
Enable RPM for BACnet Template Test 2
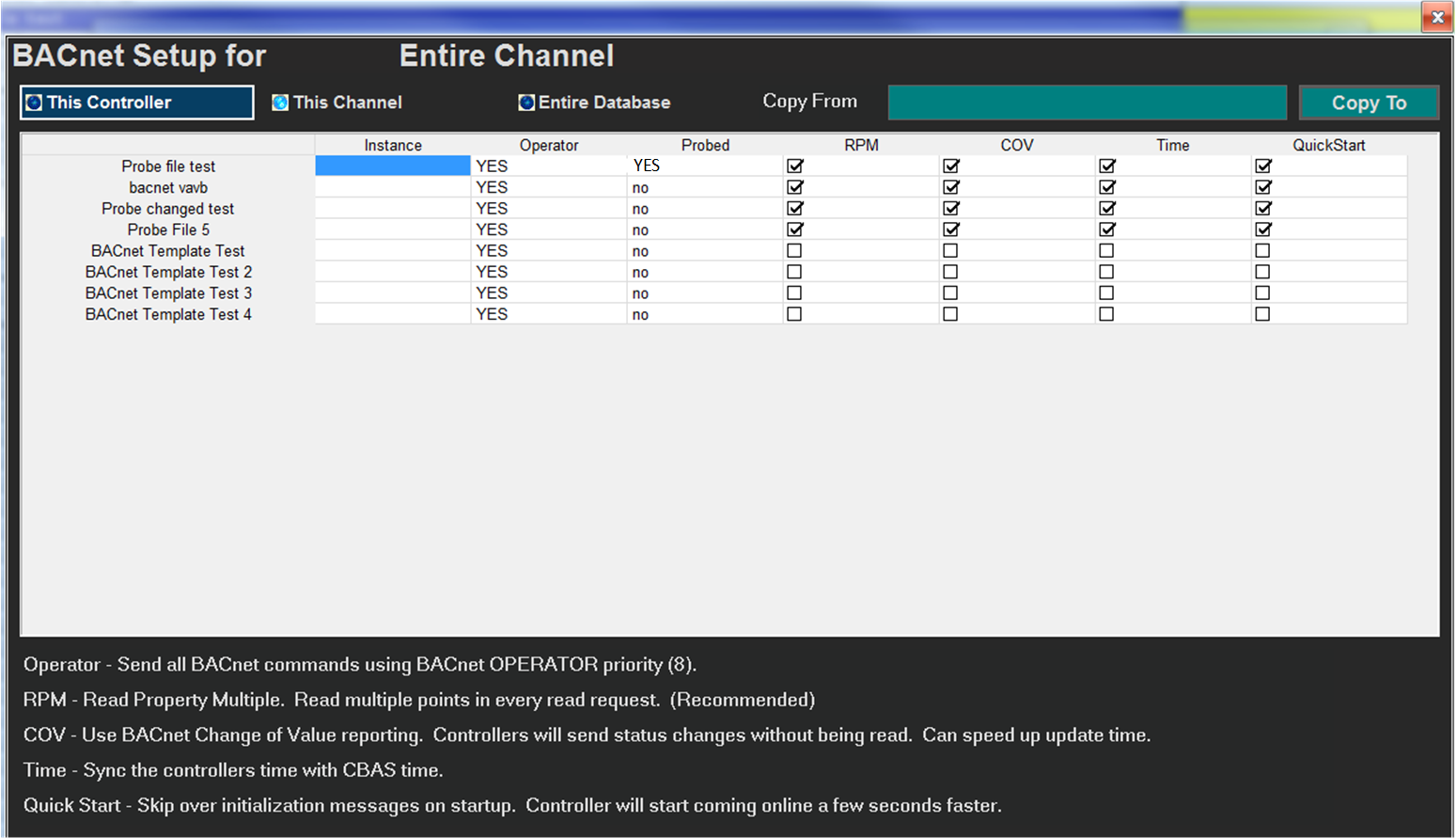point(794,272)
